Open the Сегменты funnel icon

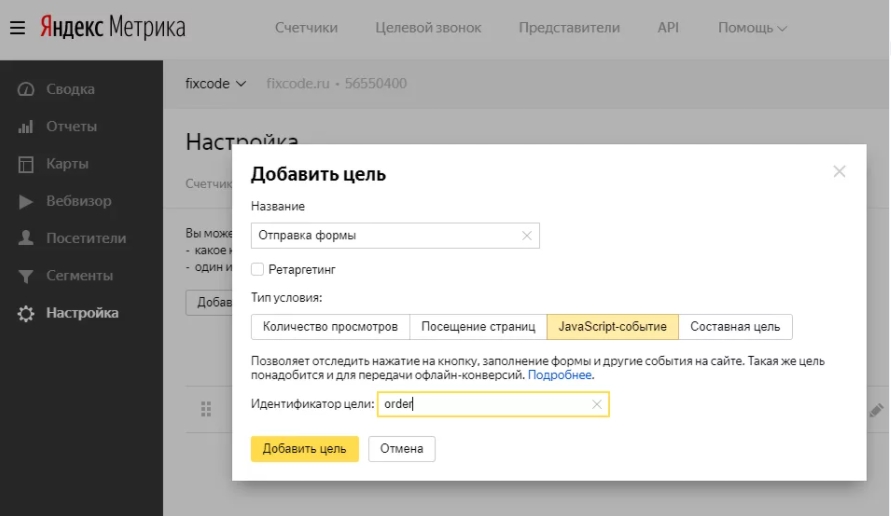point(26,276)
